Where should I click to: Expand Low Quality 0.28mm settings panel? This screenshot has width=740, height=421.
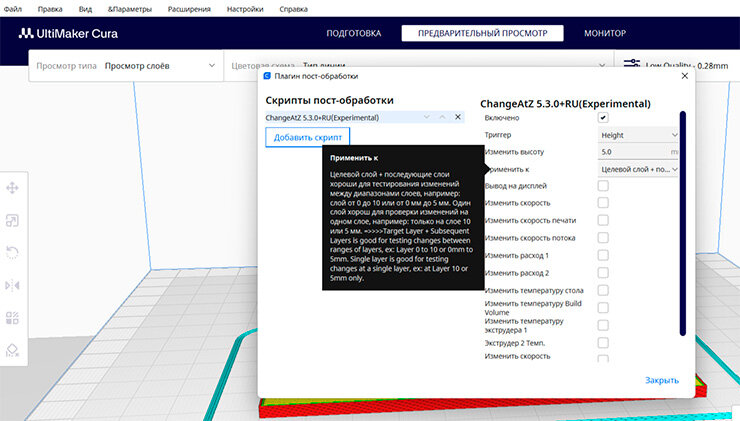pos(676,66)
